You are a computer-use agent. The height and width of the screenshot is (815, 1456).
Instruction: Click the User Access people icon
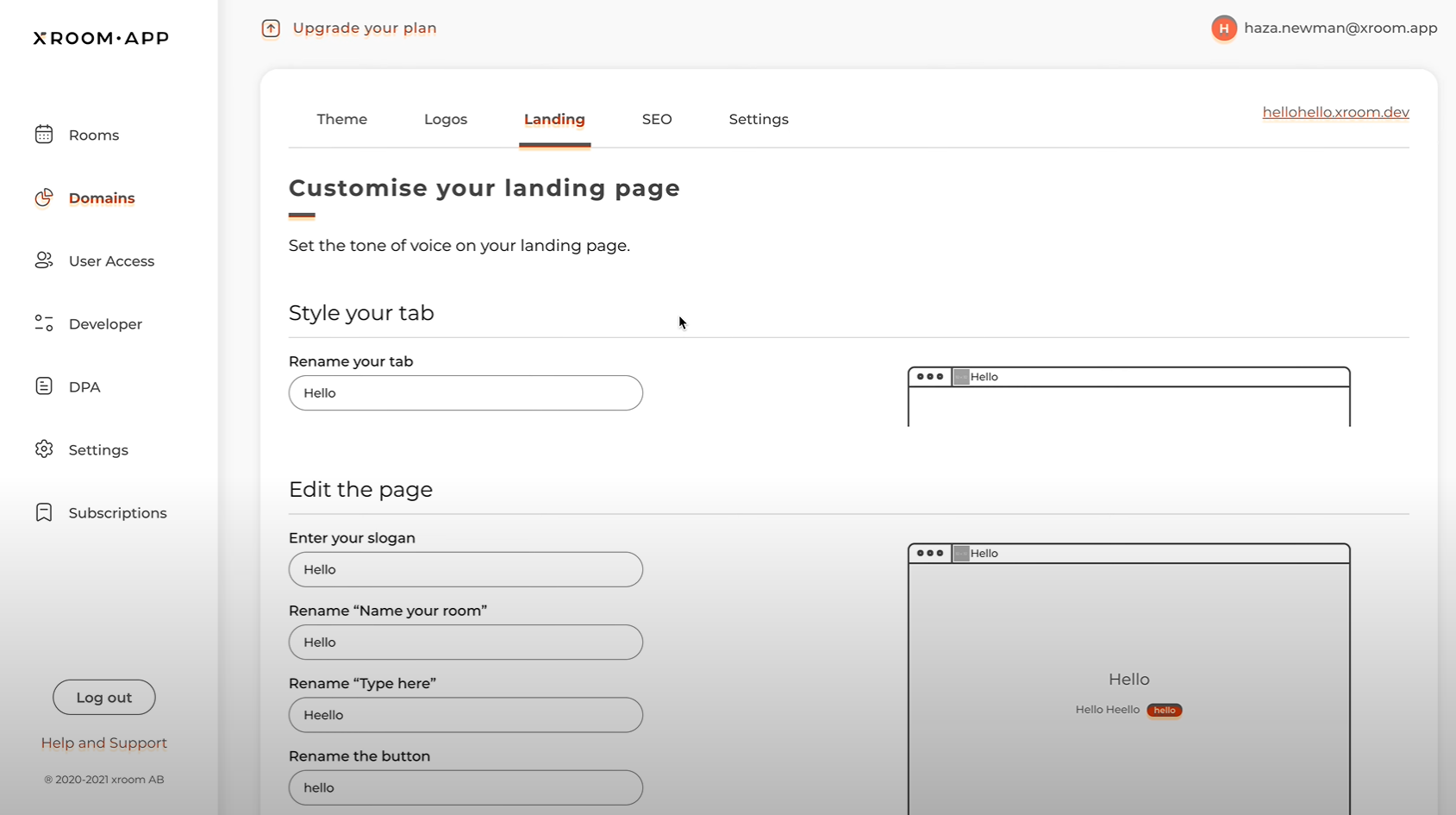coord(44,260)
